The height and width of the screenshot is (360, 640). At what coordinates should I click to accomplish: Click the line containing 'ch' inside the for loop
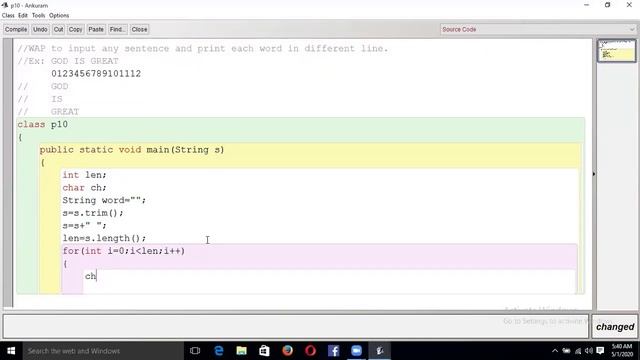coord(91,276)
